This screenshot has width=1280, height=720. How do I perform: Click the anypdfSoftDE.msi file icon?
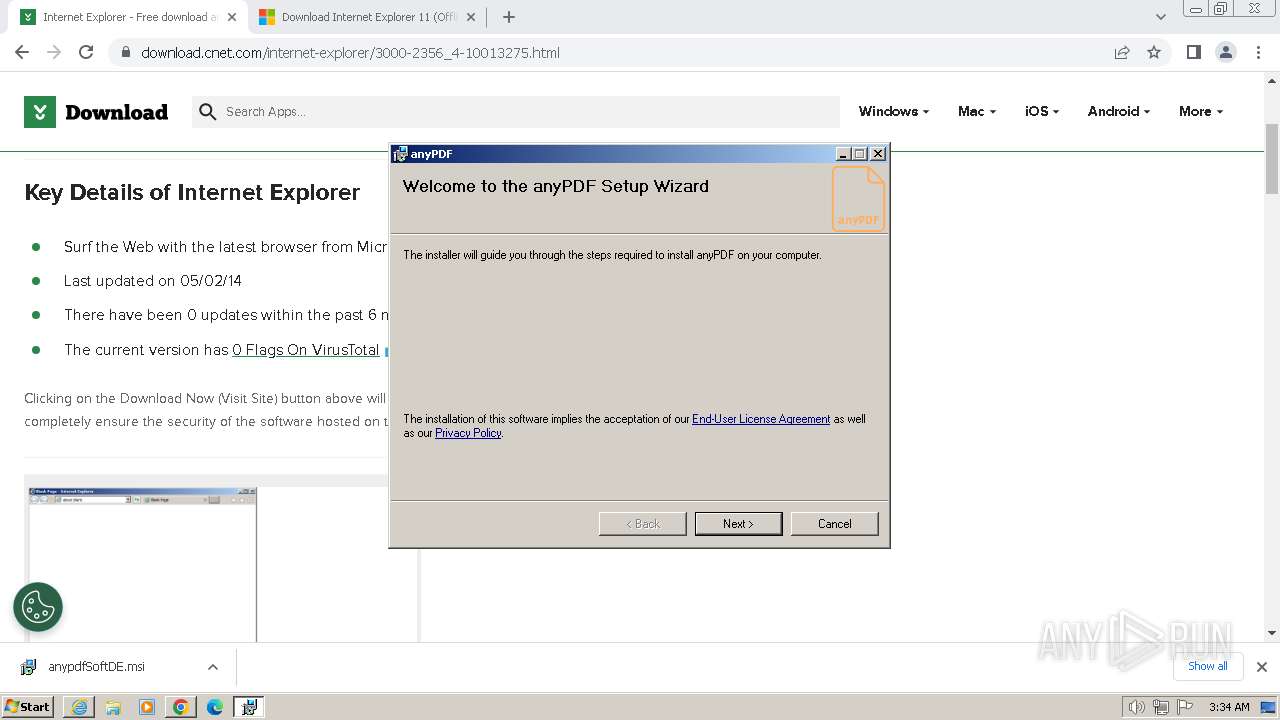pos(29,667)
